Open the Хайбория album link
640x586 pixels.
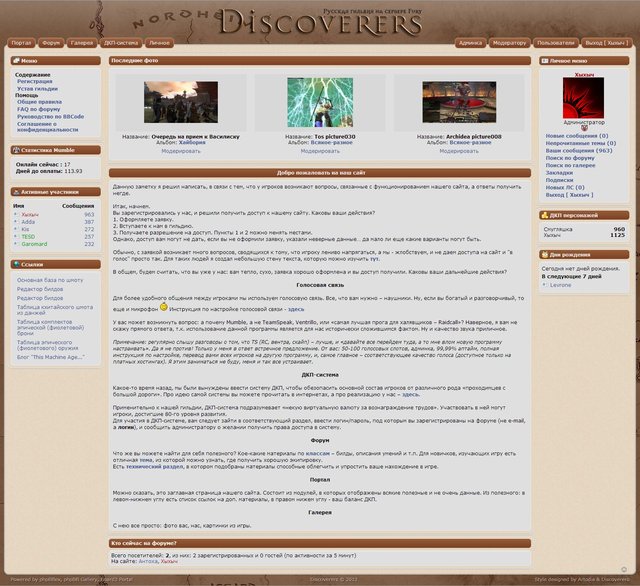coord(192,143)
